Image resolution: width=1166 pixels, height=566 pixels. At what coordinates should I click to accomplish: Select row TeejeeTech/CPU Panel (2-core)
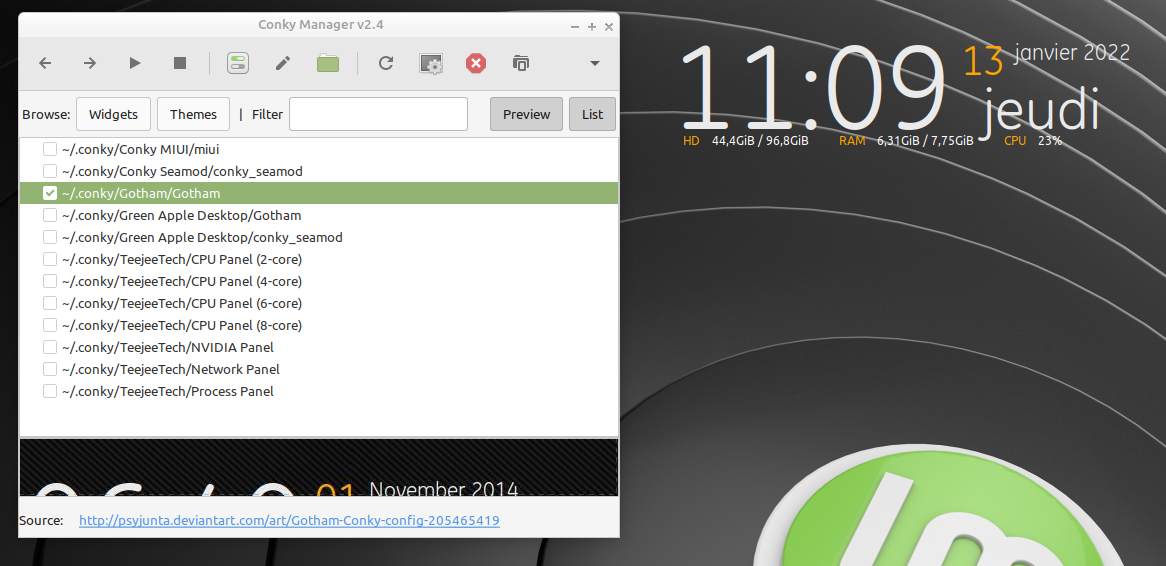[319, 260]
